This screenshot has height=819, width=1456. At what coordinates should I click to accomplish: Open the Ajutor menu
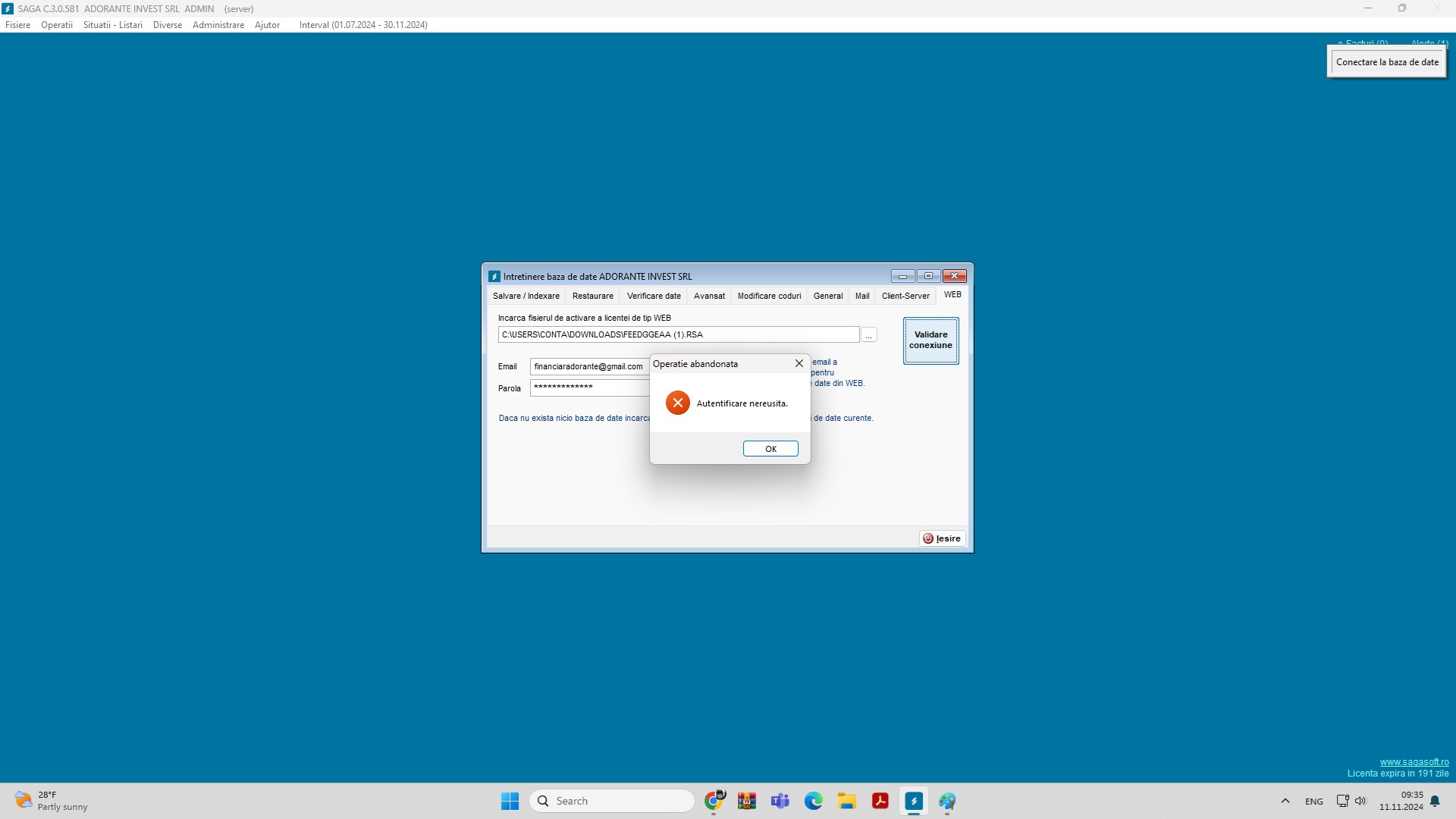[x=267, y=25]
